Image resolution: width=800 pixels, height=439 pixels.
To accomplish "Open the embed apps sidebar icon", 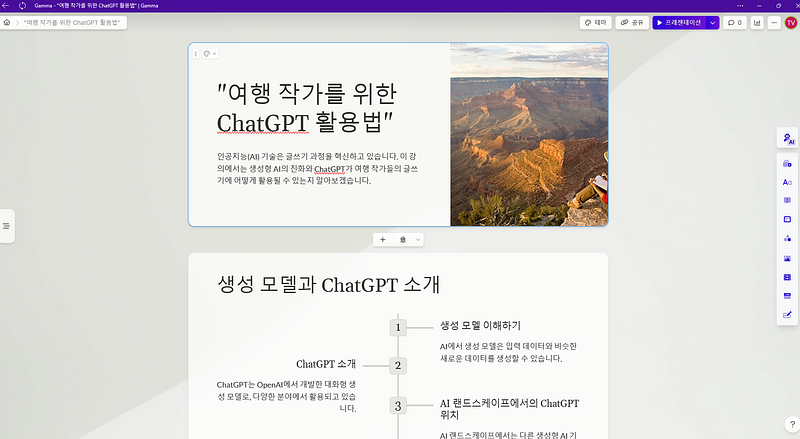I will pos(787,296).
